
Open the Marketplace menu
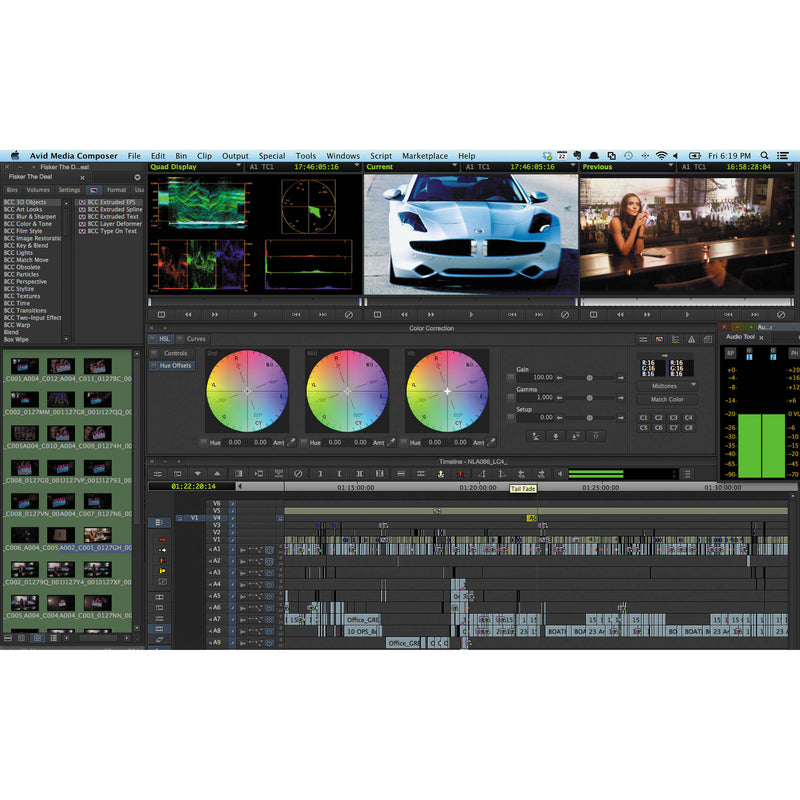[x=425, y=156]
